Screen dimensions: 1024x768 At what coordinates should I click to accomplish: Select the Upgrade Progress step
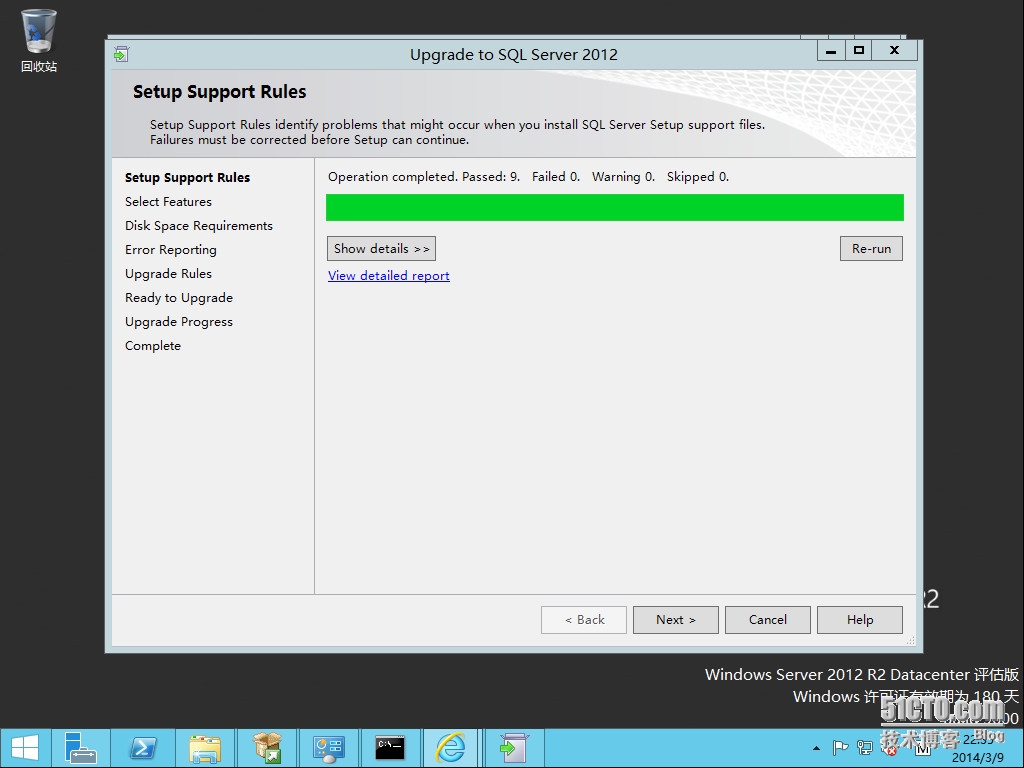(179, 322)
